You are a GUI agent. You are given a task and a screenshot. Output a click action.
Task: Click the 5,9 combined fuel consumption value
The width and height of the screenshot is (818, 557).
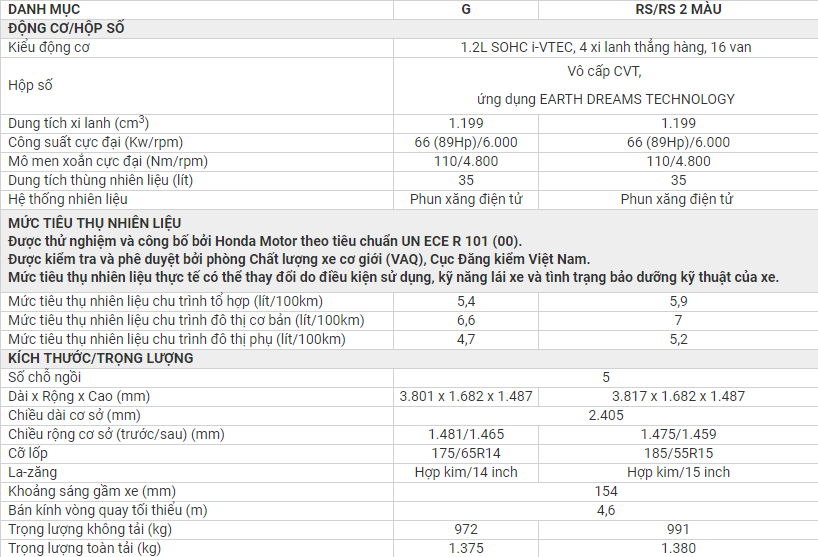coord(678,301)
